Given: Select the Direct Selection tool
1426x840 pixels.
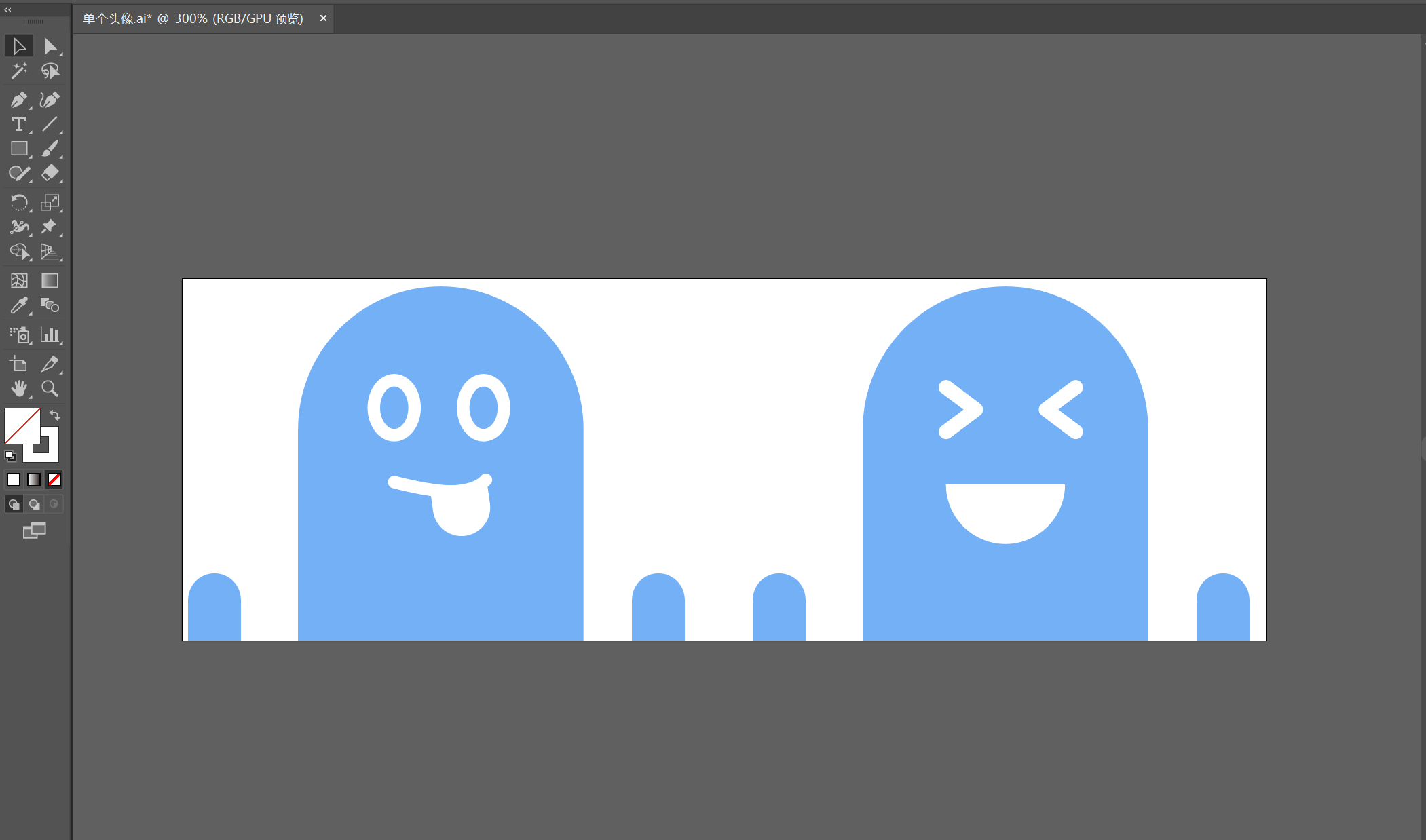Looking at the screenshot, I should point(50,46).
